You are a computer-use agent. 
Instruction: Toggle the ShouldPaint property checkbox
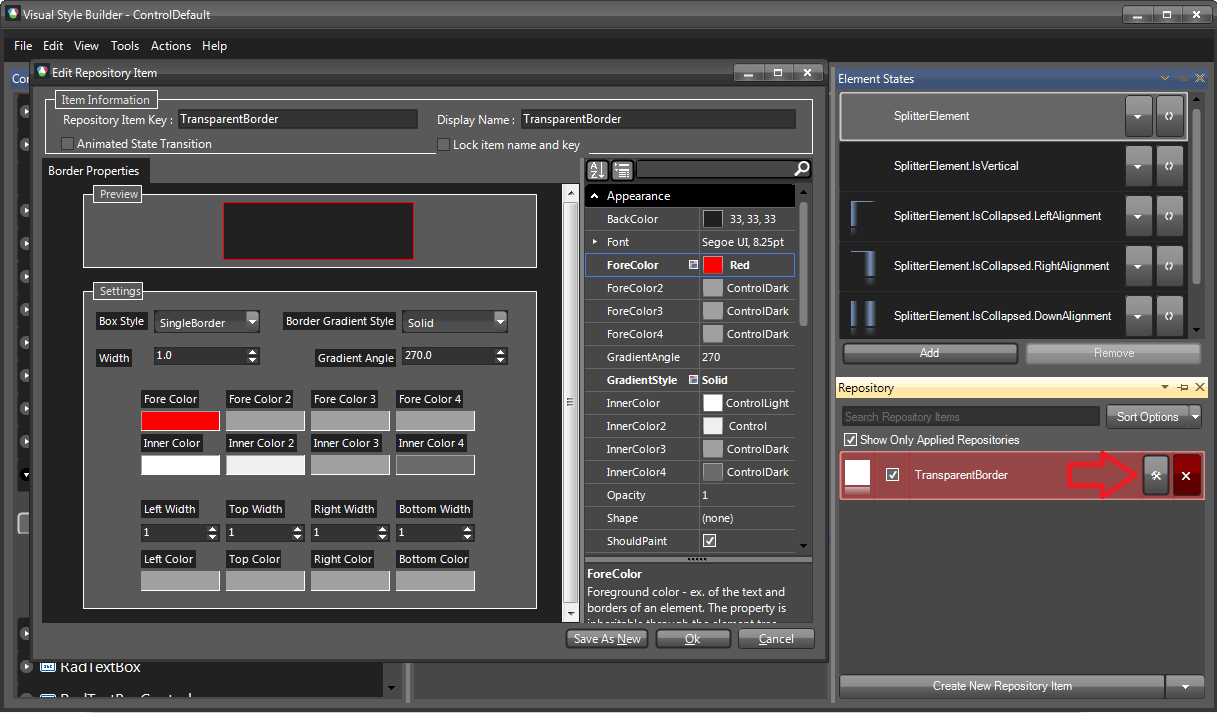[710, 541]
